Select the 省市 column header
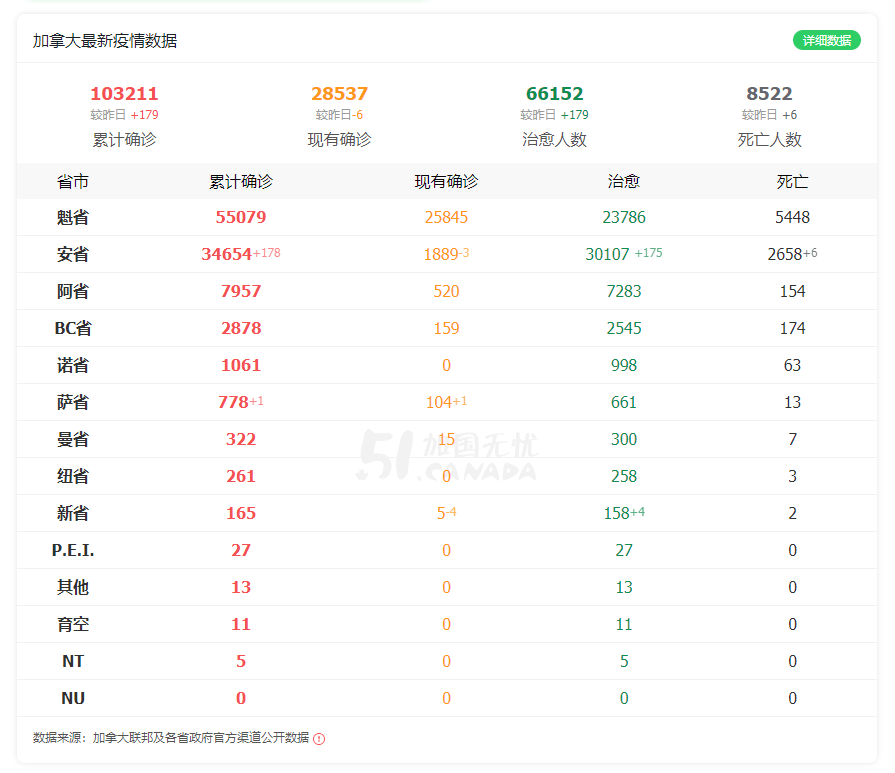 tap(73, 182)
